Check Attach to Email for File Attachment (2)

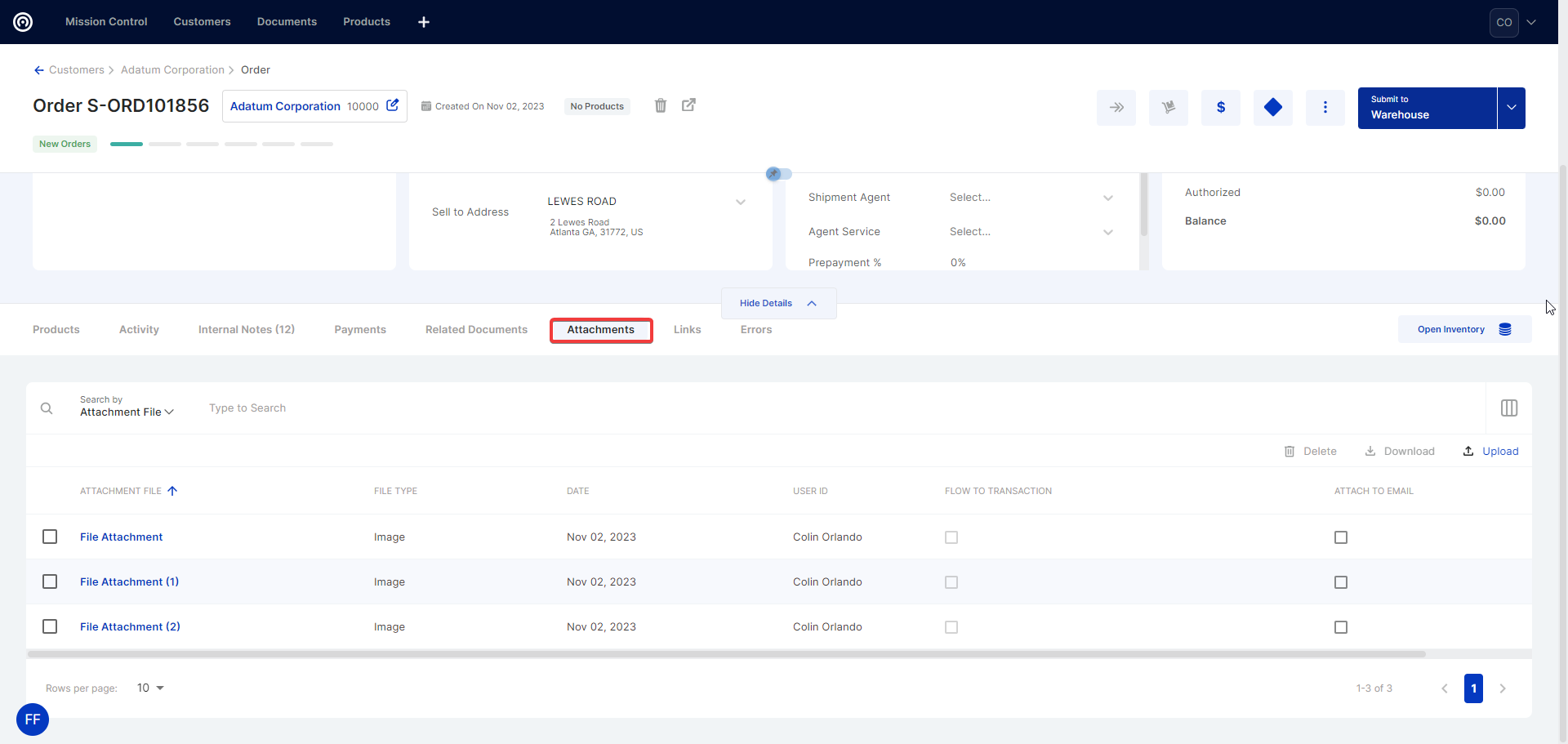coord(1340,627)
